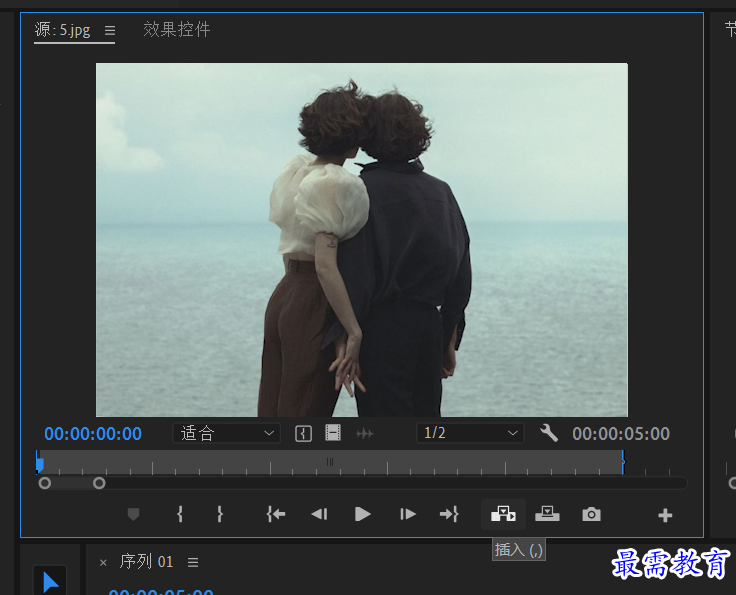736x595 pixels.
Task: Click the blue 00:00:00:00 timecode
Action: [93, 434]
